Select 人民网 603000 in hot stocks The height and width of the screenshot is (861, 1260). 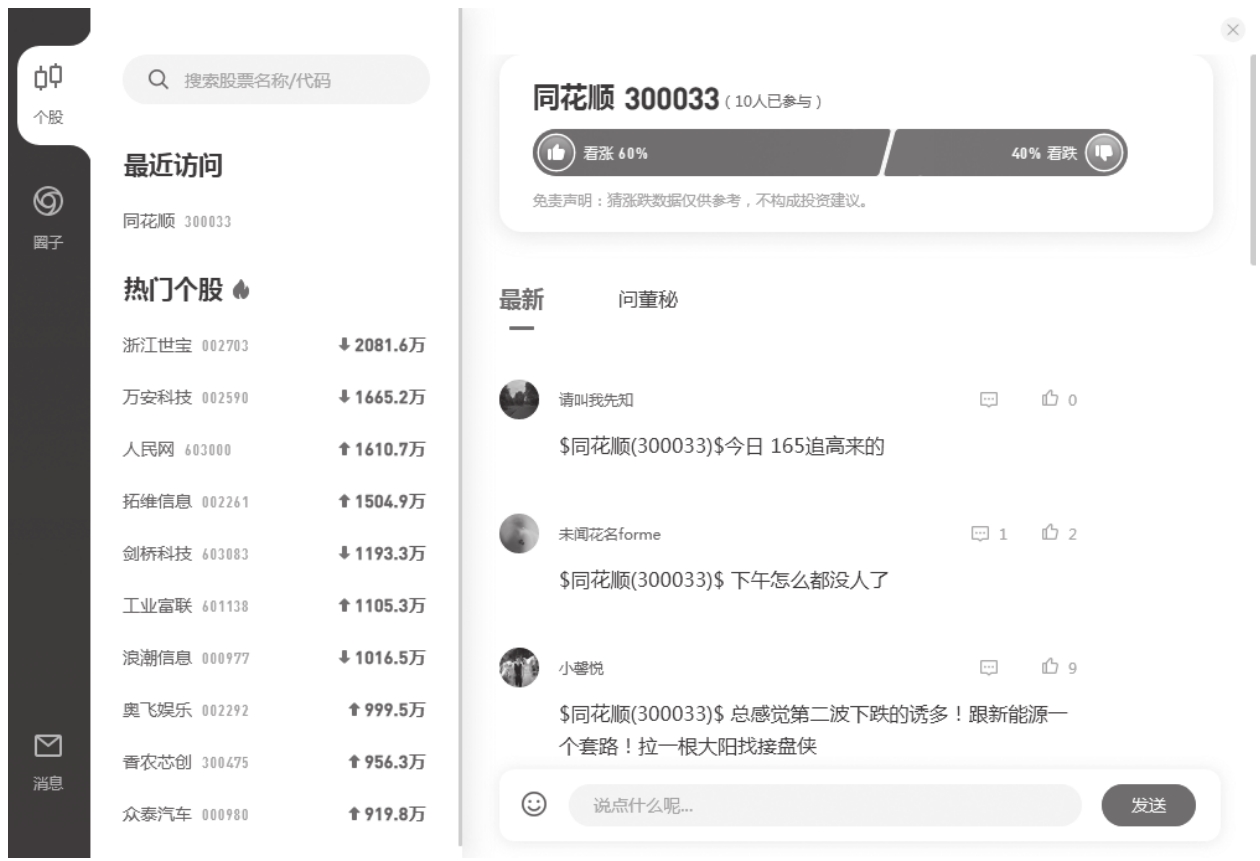[x=275, y=450]
